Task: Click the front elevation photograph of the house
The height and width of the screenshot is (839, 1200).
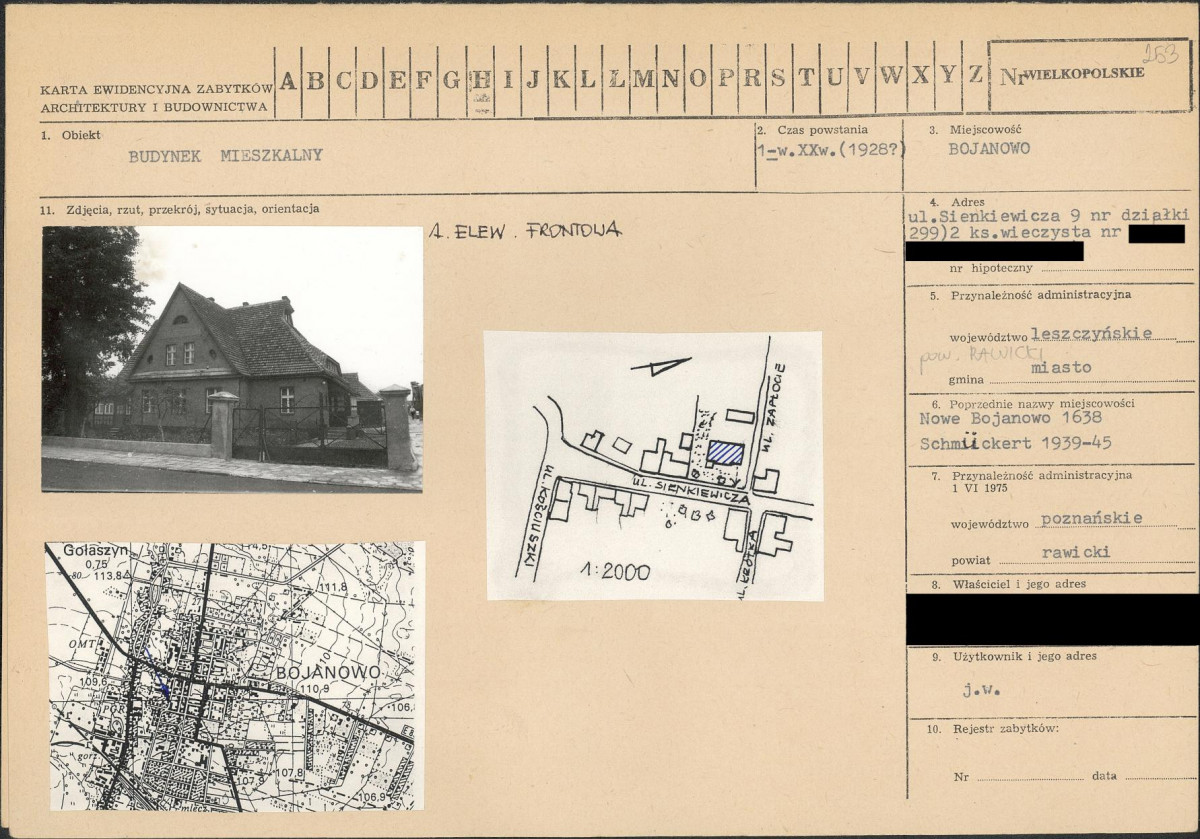Action: tap(232, 359)
